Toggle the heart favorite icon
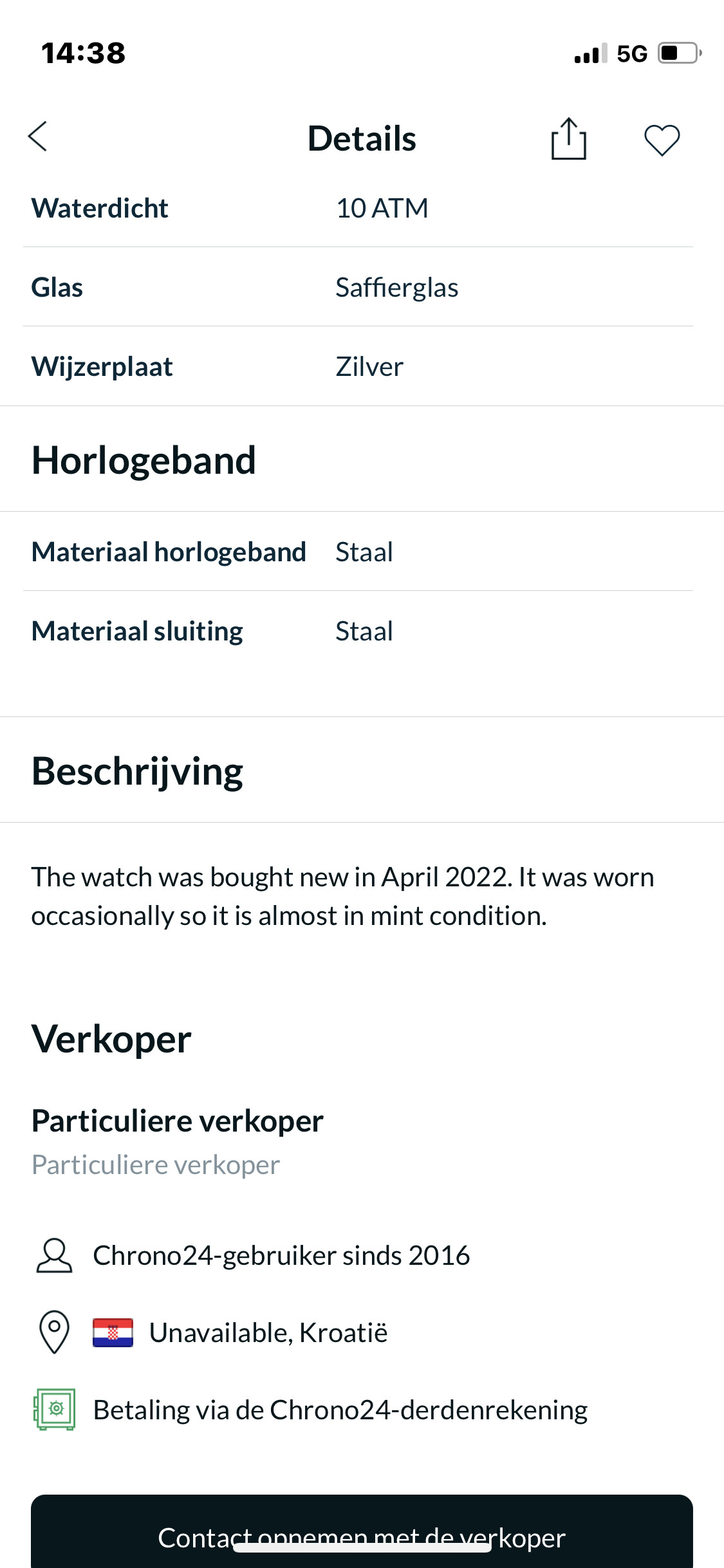This screenshot has height=1568, width=724. [662, 140]
